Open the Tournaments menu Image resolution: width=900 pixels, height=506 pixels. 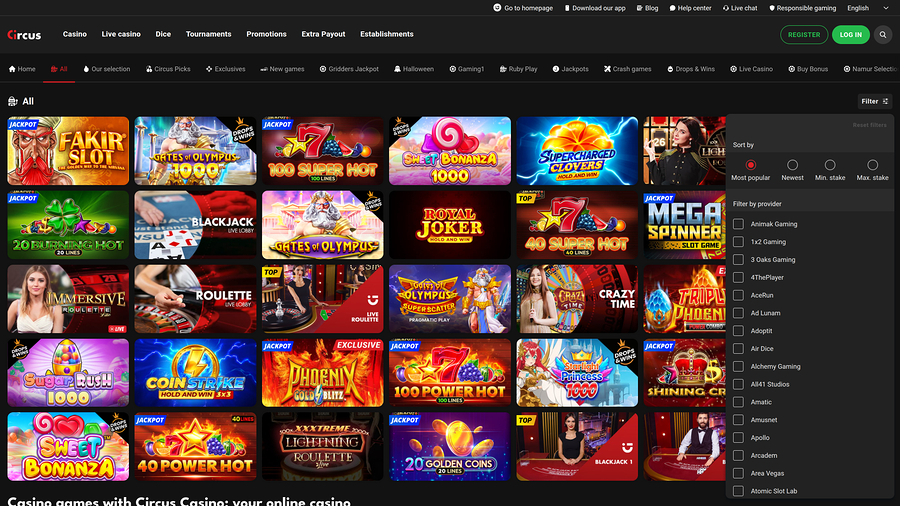[208, 34]
